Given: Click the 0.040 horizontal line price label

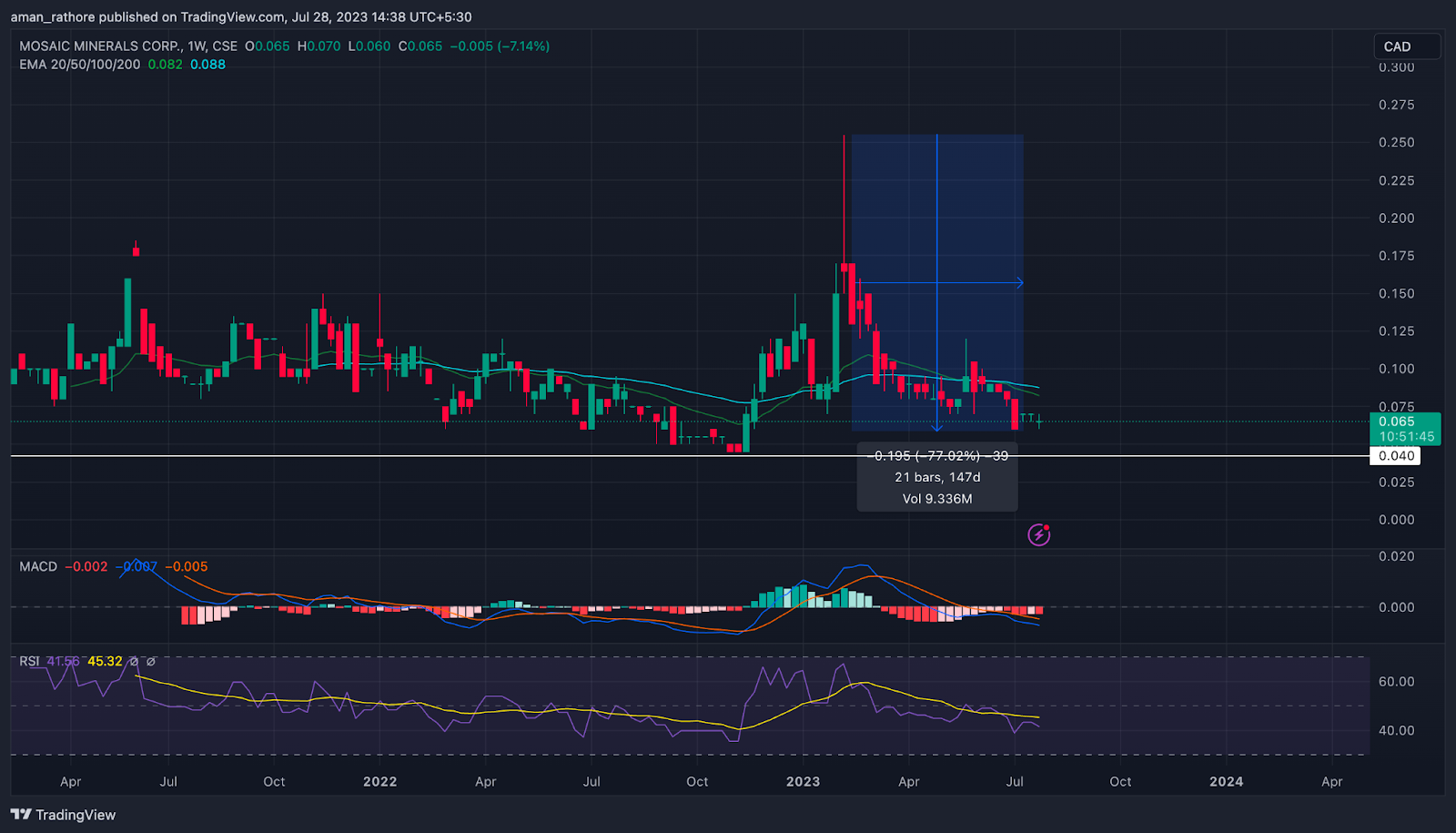Looking at the screenshot, I should click(x=1396, y=456).
